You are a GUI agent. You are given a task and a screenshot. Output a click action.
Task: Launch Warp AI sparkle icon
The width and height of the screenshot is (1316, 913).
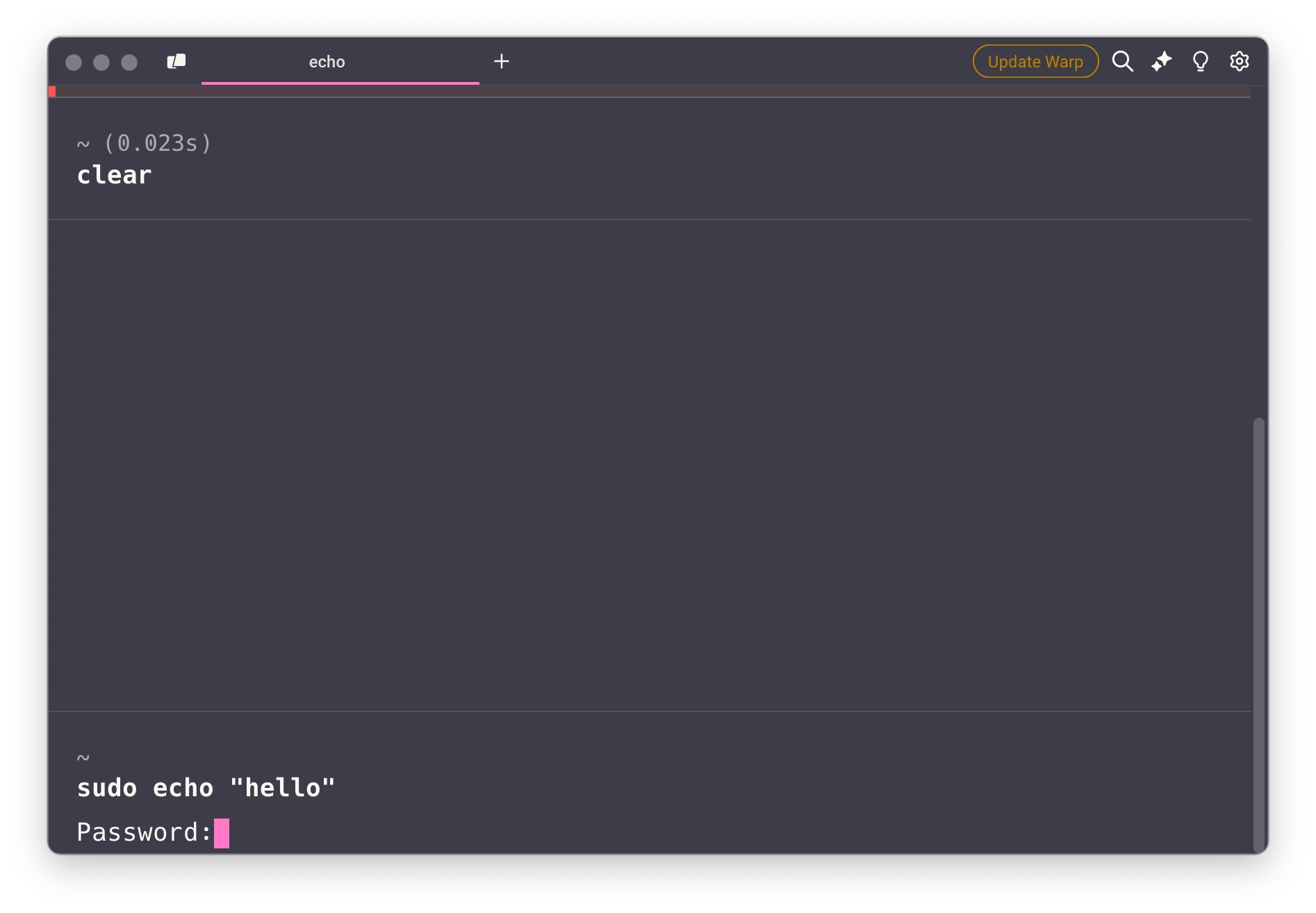1161,62
